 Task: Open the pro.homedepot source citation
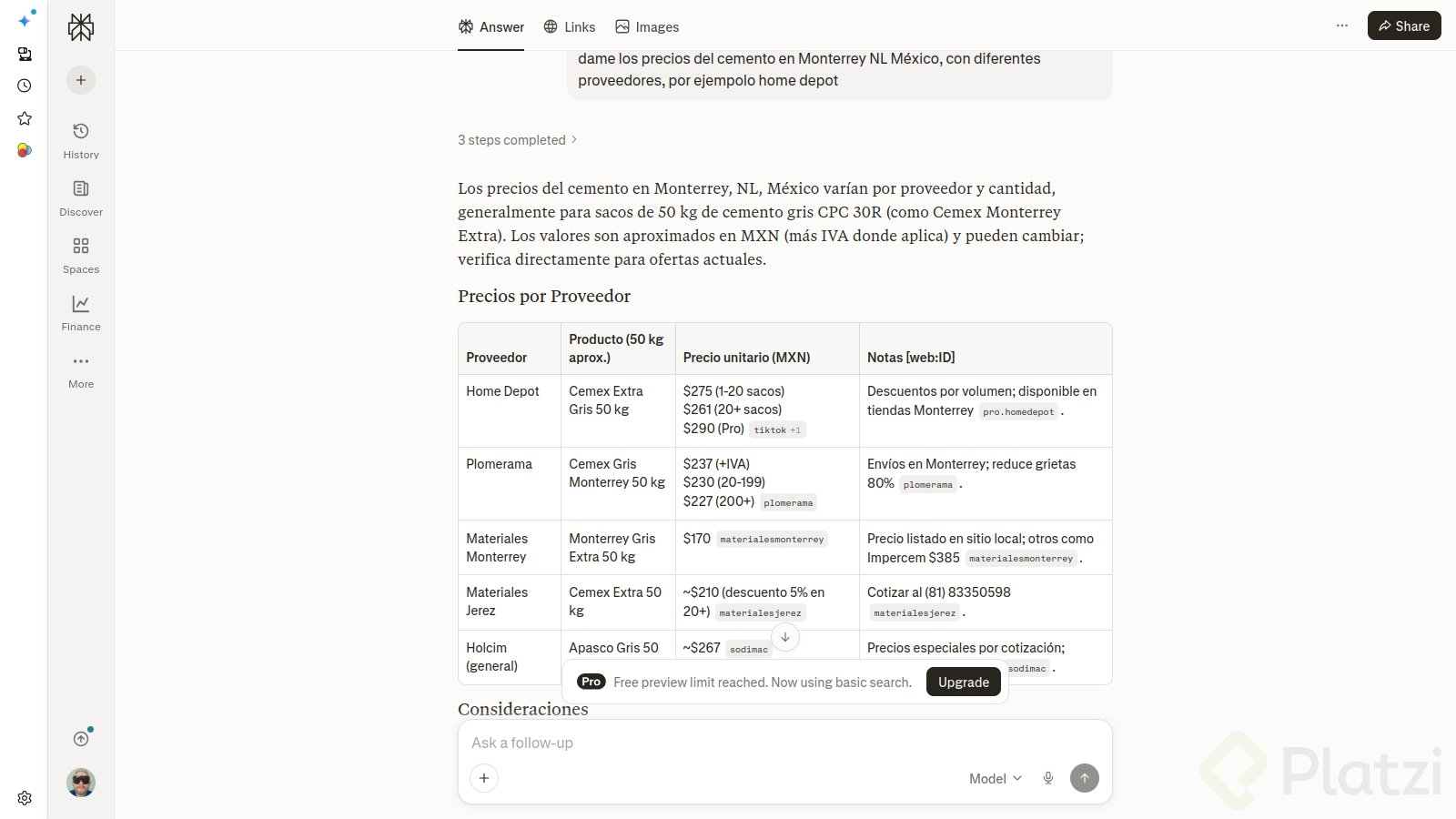tap(1018, 411)
